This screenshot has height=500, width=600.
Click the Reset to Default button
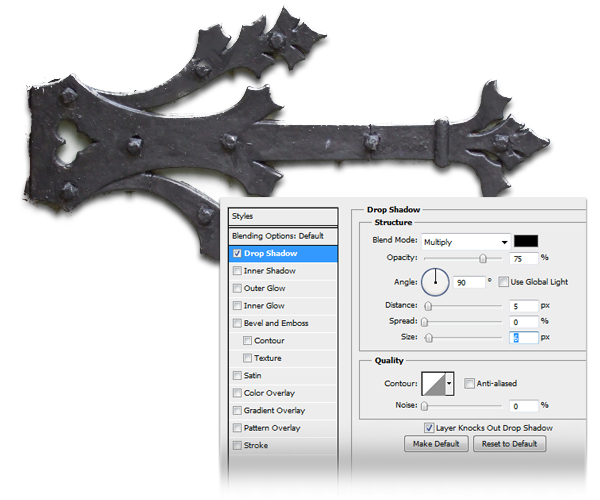click(509, 444)
